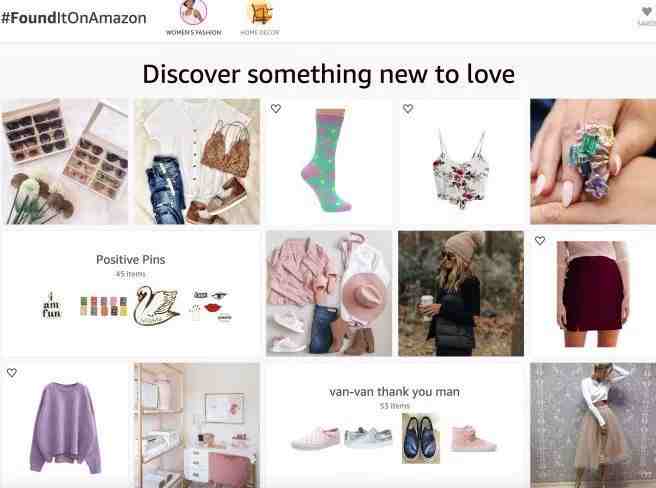Open the pink hat outfit flat-lay
This screenshot has height=488, width=656.
click(329, 293)
